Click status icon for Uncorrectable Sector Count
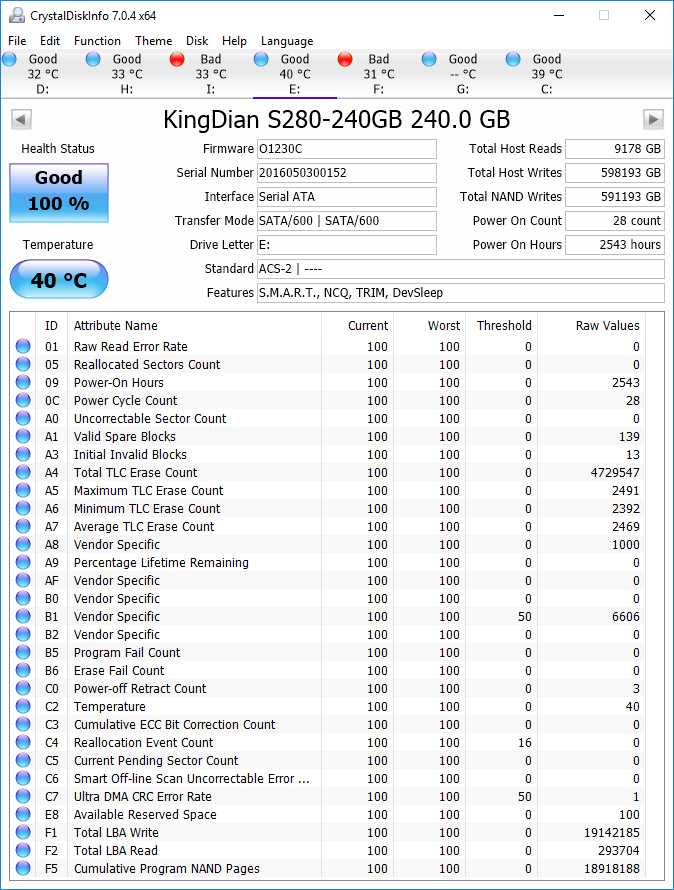The image size is (674, 890). pos(23,418)
